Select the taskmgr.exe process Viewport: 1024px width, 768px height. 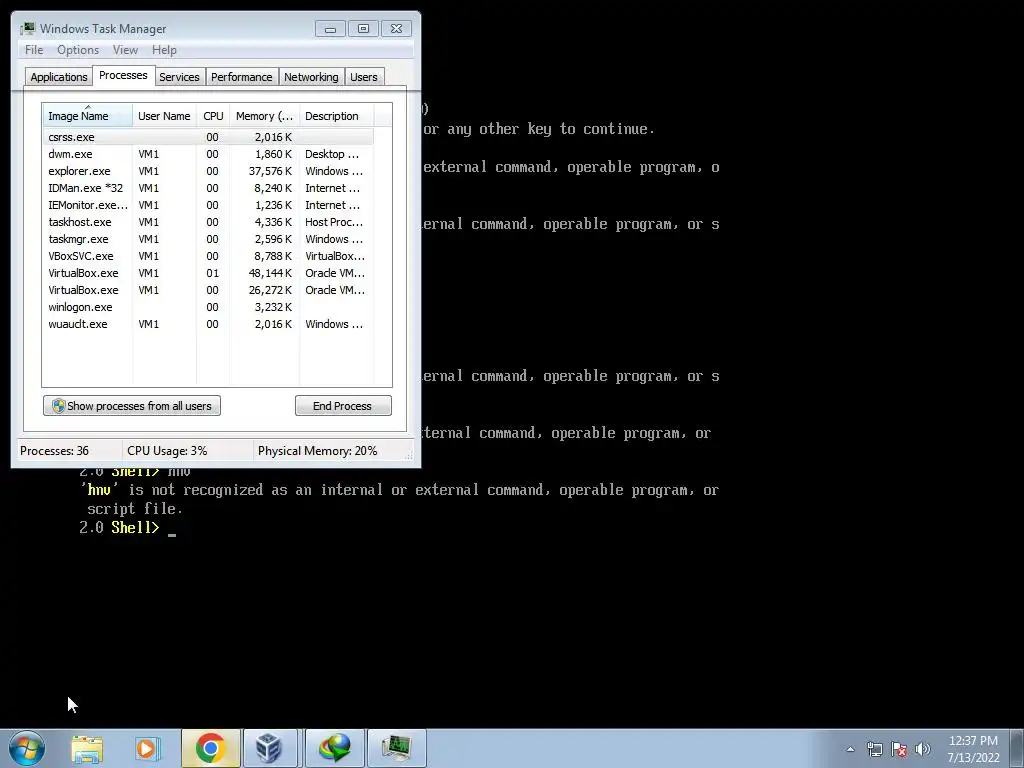208,239
